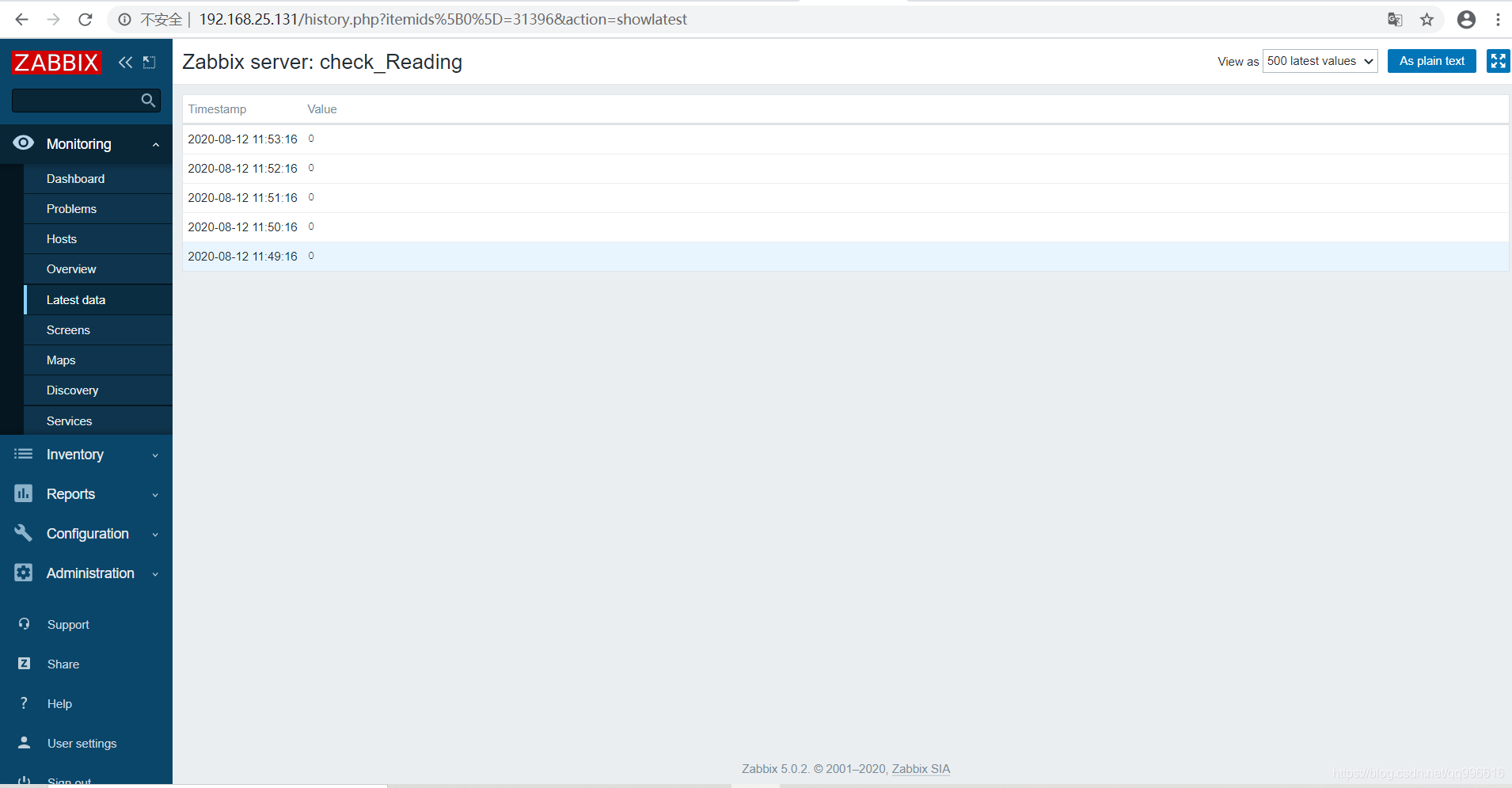Viewport: 1512px width, 788px height.
Task: Click the Value column header
Action: click(x=322, y=109)
